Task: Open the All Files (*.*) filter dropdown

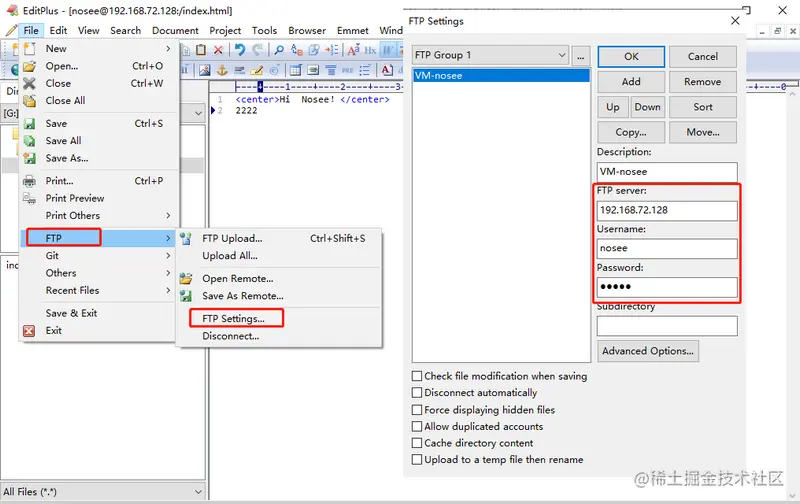Action: click(103, 492)
